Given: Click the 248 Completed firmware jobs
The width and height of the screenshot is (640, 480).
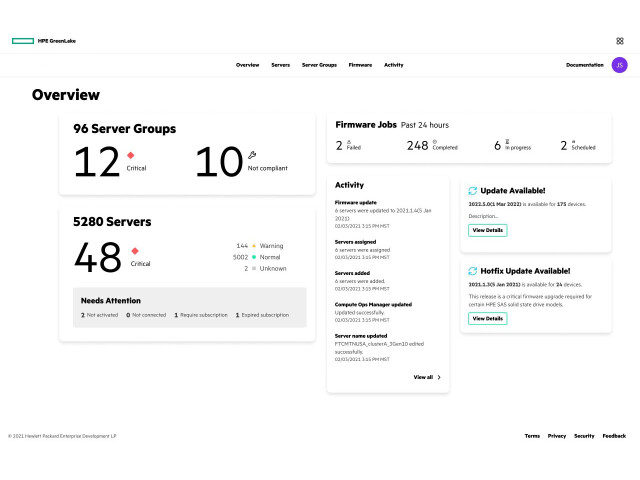Looking at the screenshot, I should click(x=432, y=145).
